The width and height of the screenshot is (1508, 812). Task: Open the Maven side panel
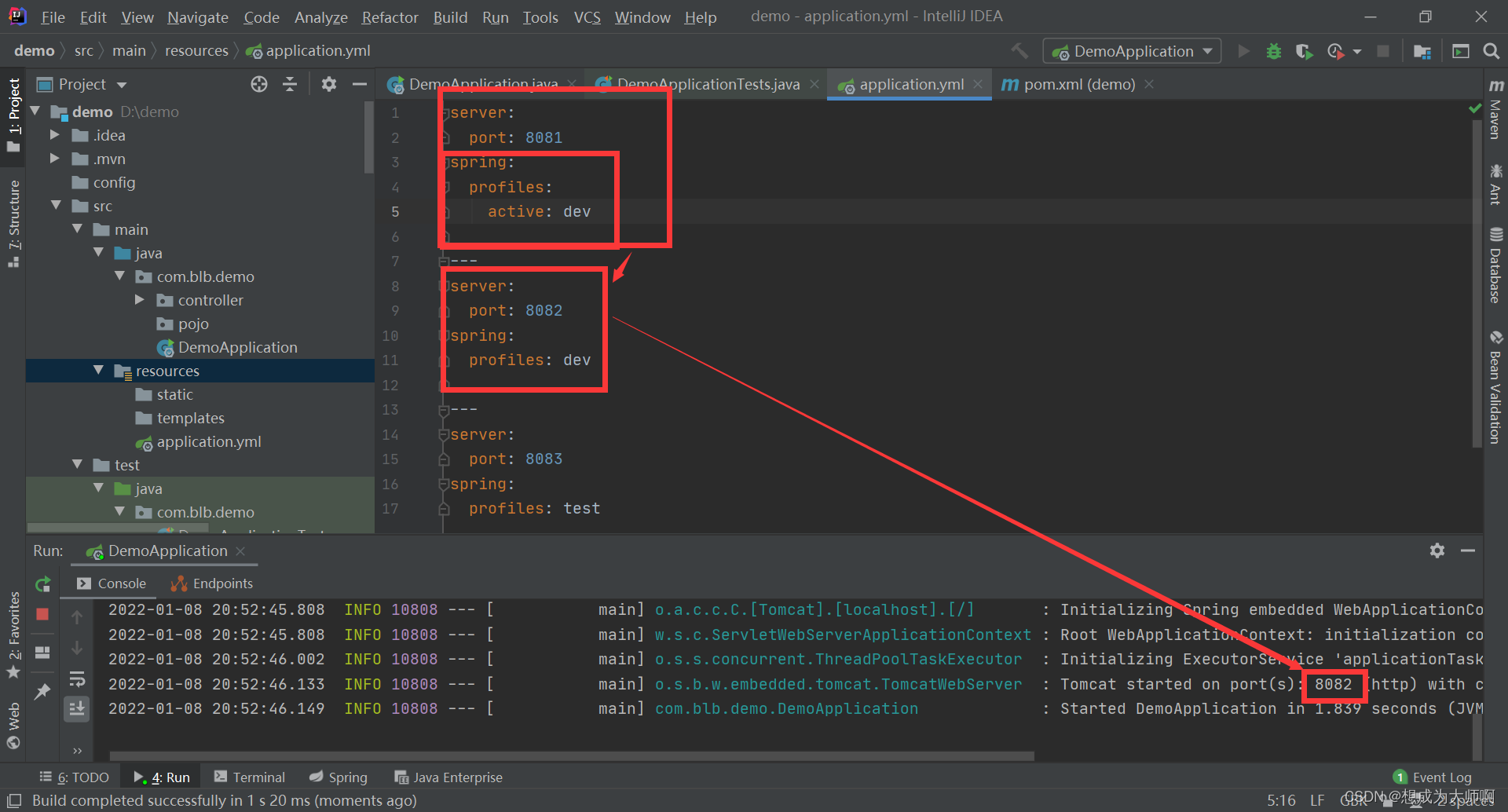[1496, 109]
